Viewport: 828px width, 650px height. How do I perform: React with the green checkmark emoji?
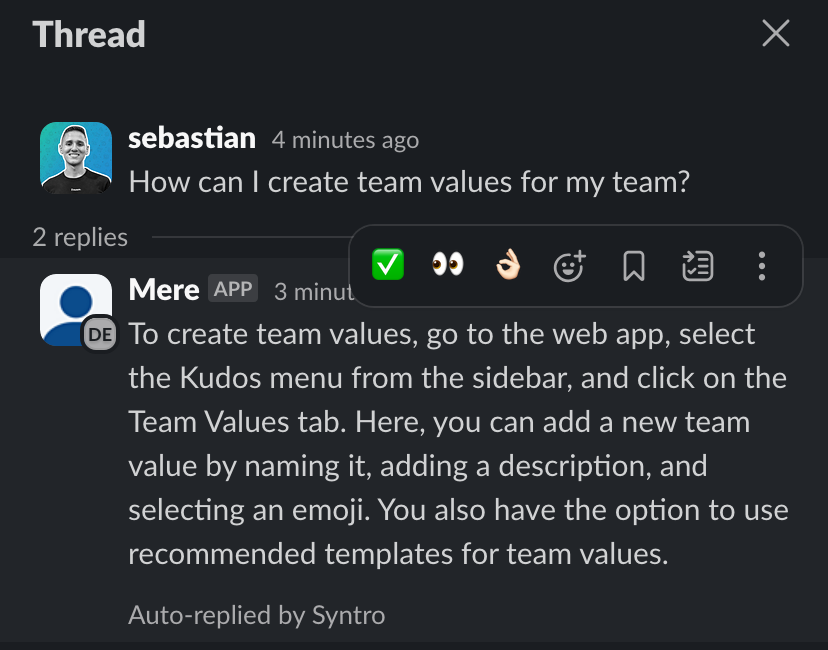388,265
